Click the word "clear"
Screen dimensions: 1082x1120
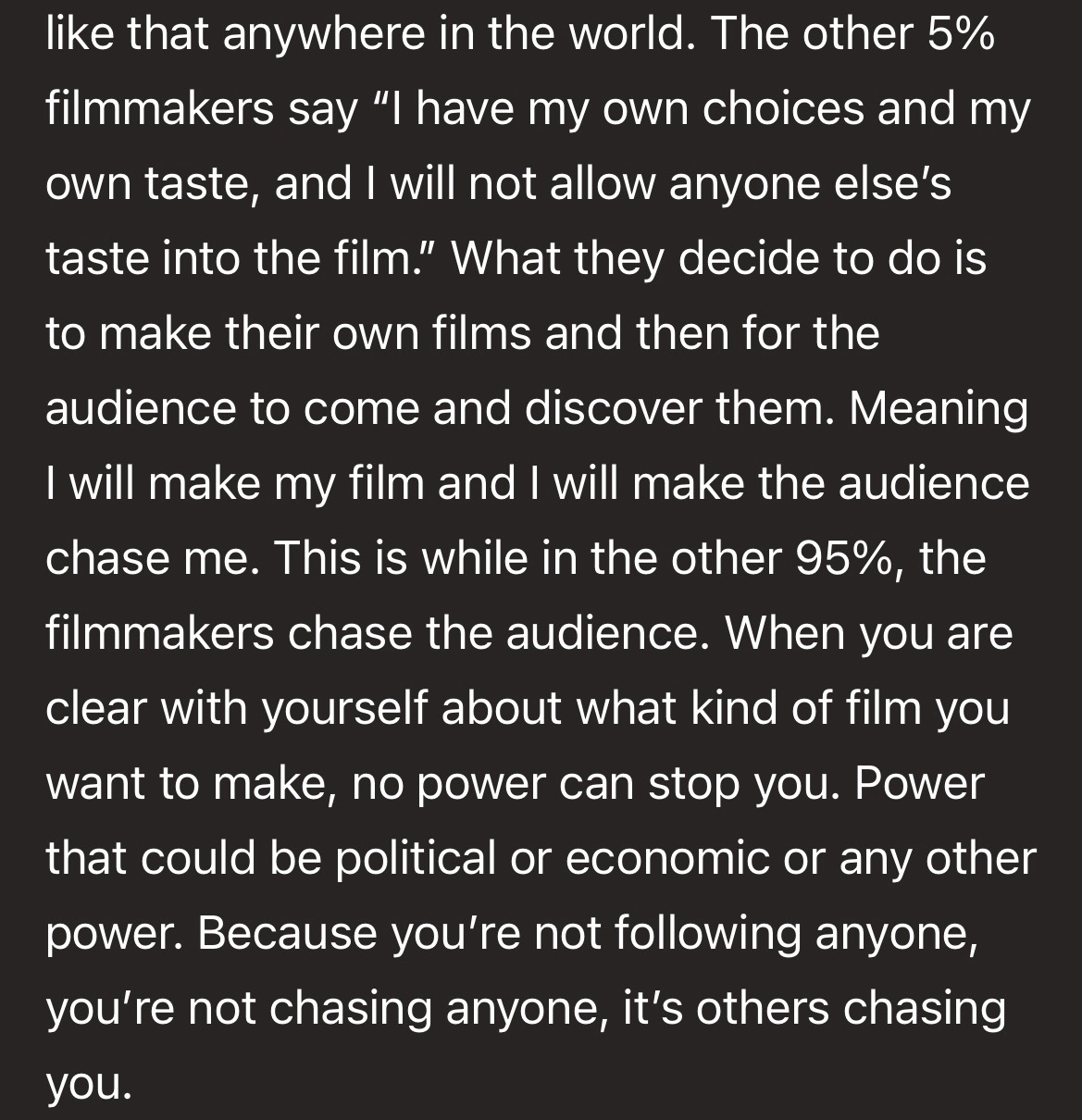pyautogui.click(x=97, y=708)
